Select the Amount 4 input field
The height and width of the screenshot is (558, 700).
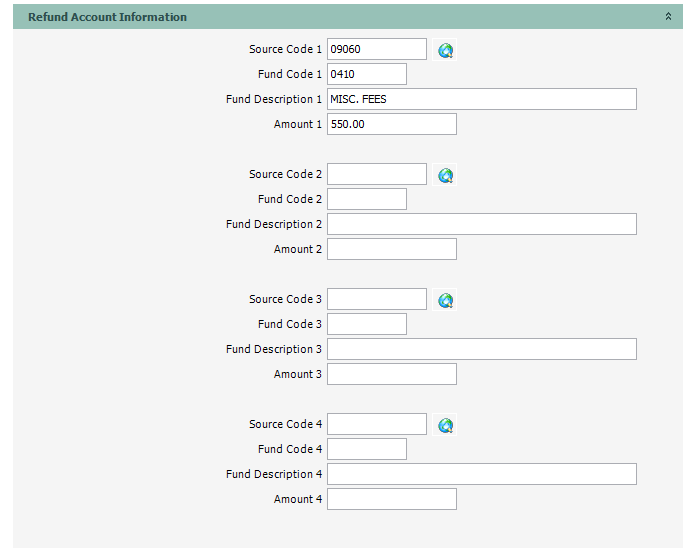(x=391, y=499)
